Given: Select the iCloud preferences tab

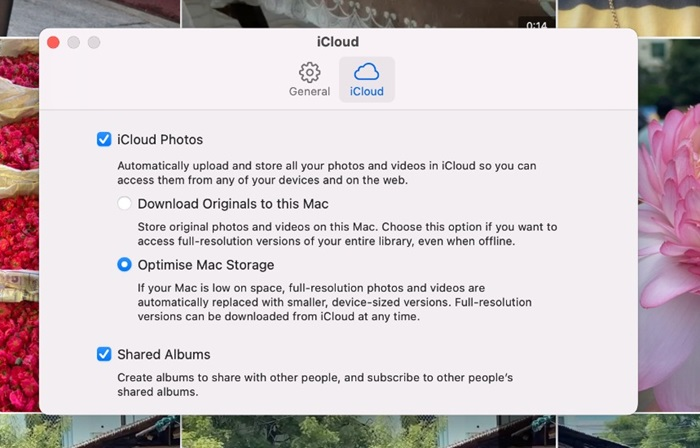Looking at the screenshot, I should pyautogui.click(x=367, y=79).
